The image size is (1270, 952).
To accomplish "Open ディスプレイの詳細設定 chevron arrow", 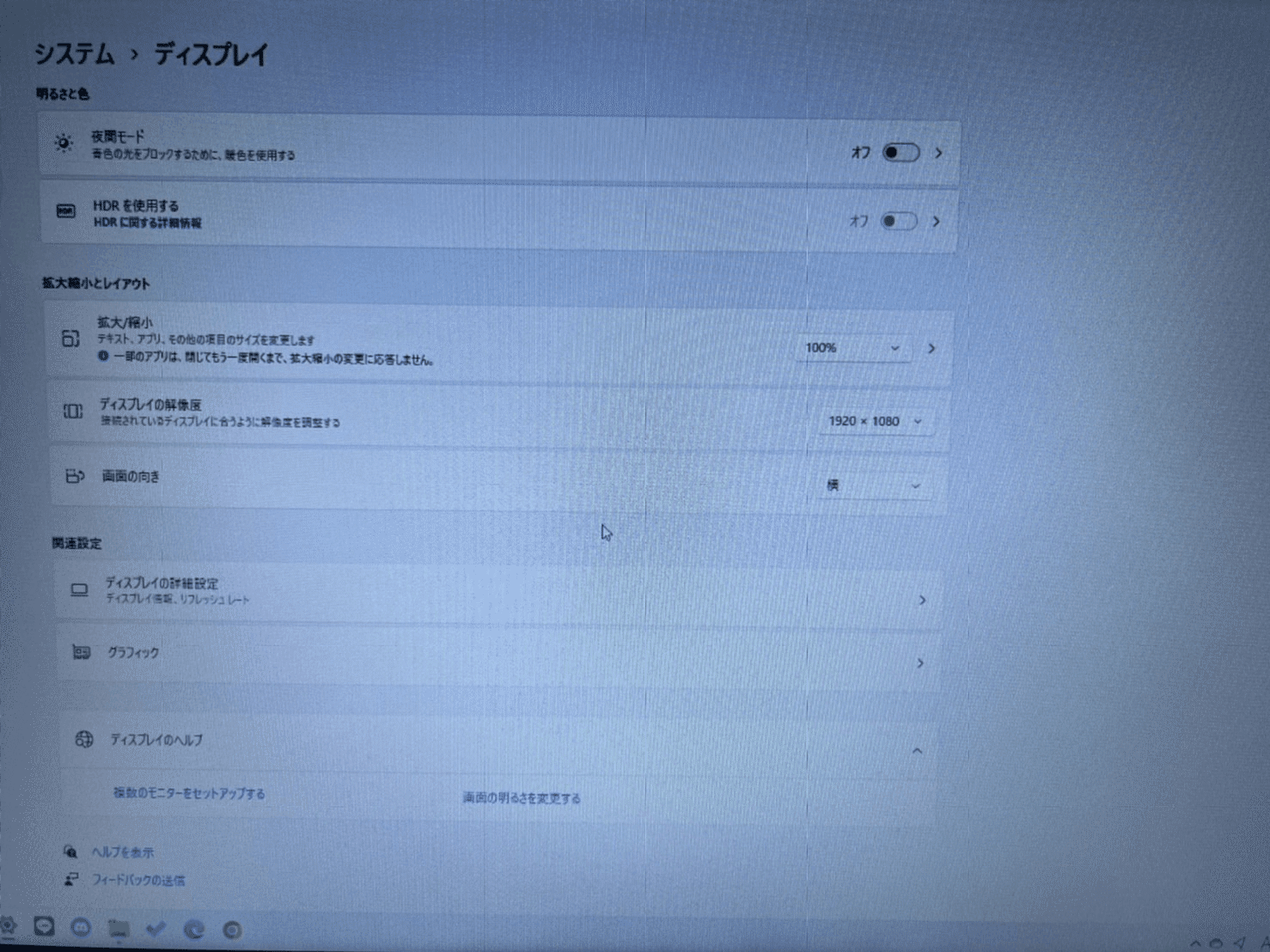I will pos(922,600).
